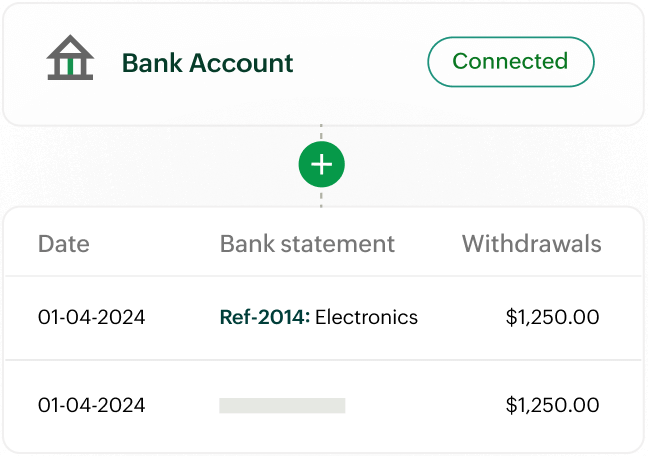Open the Ref-2014 reference link
This screenshot has width=648, height=456.
pos(263,318)
